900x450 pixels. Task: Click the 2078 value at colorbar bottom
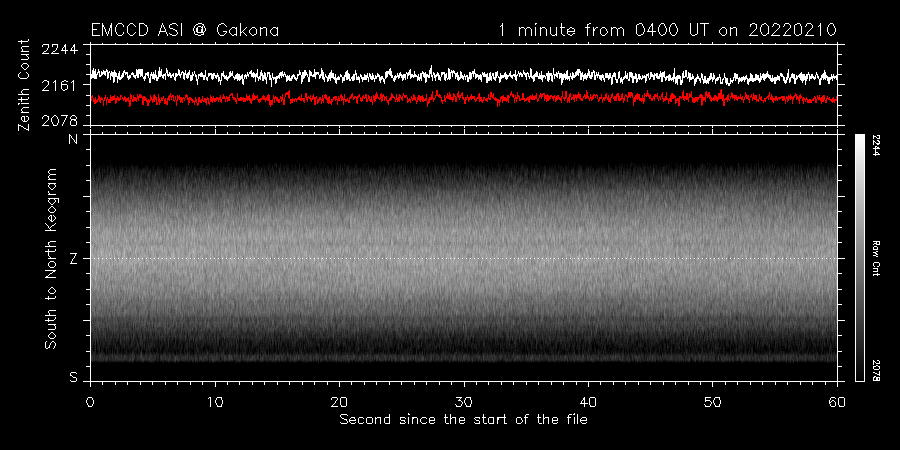click(x=876, y=370)
